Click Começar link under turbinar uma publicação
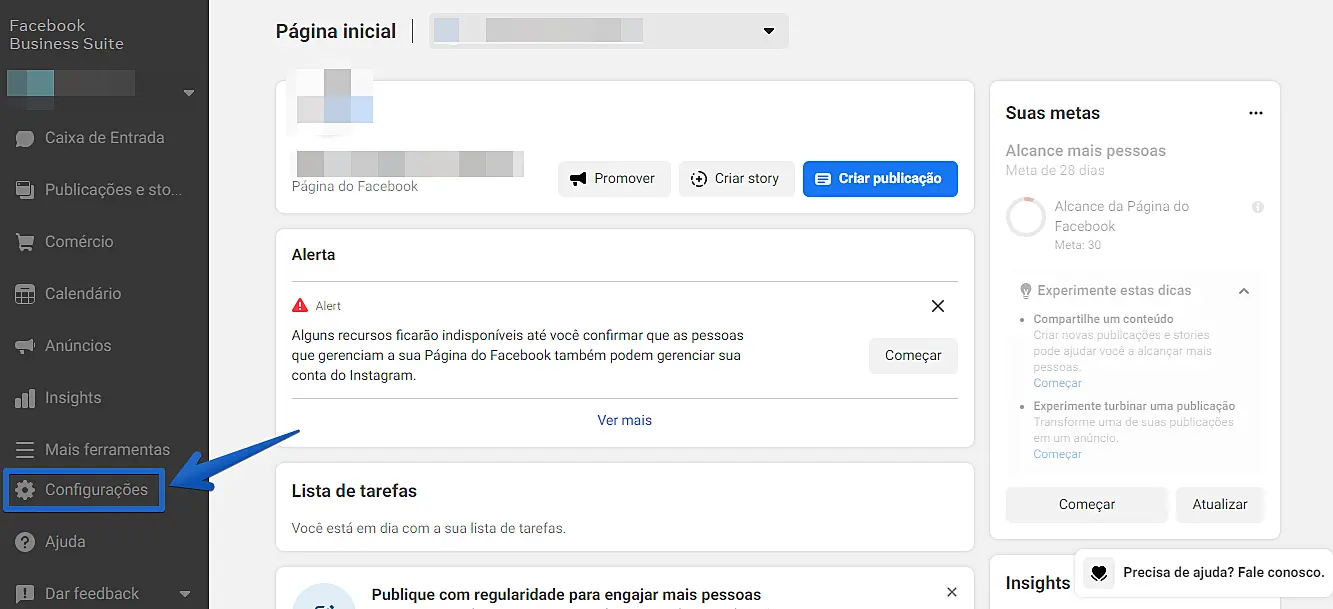The height and width of the screenshot is (609, 1333). click(1057, 454)
